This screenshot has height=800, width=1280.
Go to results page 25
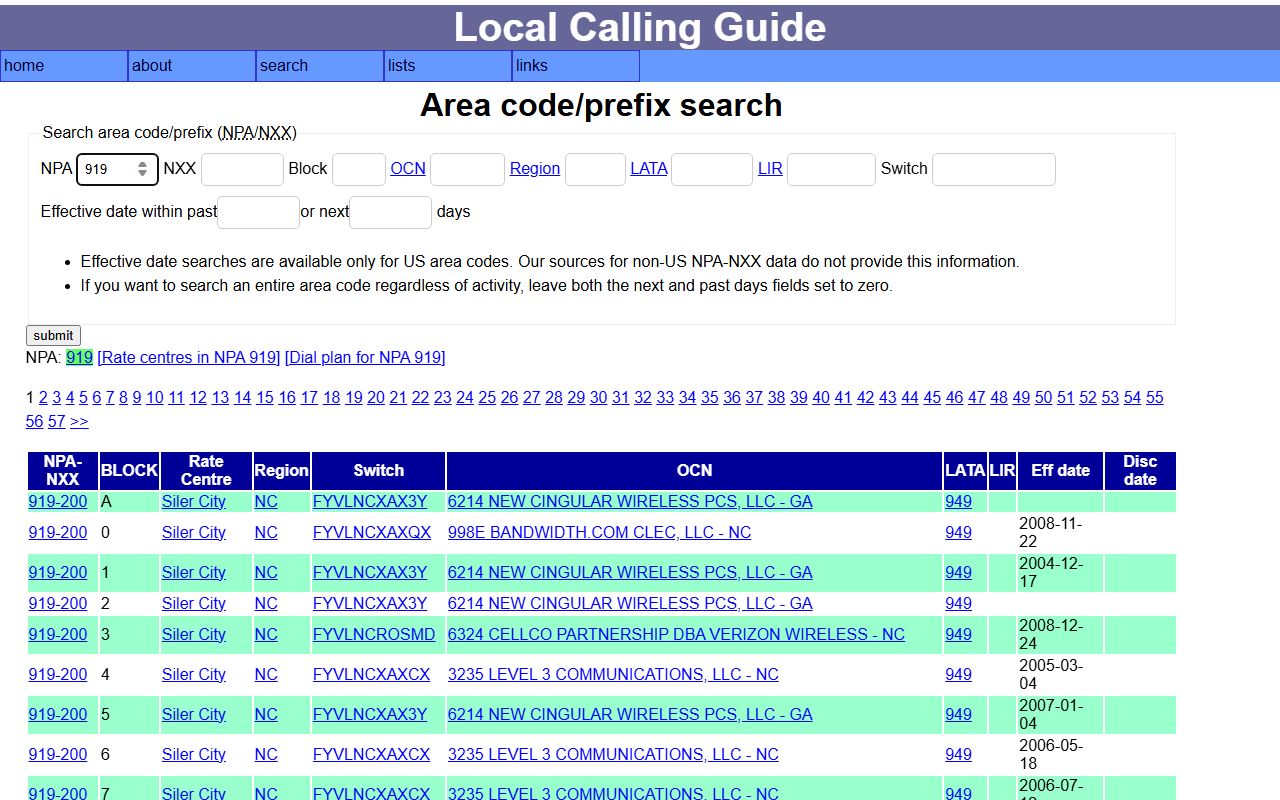click(x=487, y=398)
